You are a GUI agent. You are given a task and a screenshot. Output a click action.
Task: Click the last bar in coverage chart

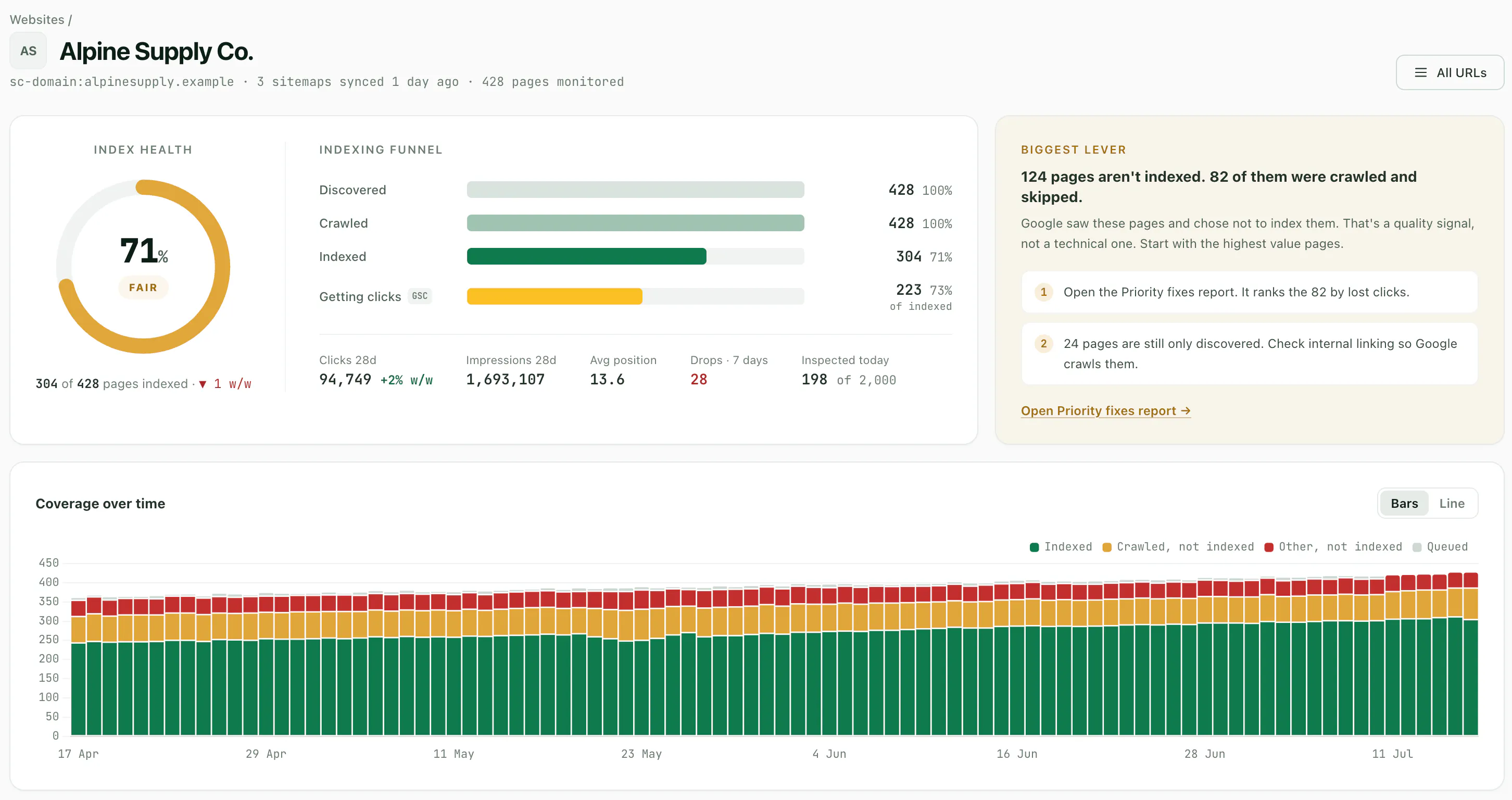1470,654
